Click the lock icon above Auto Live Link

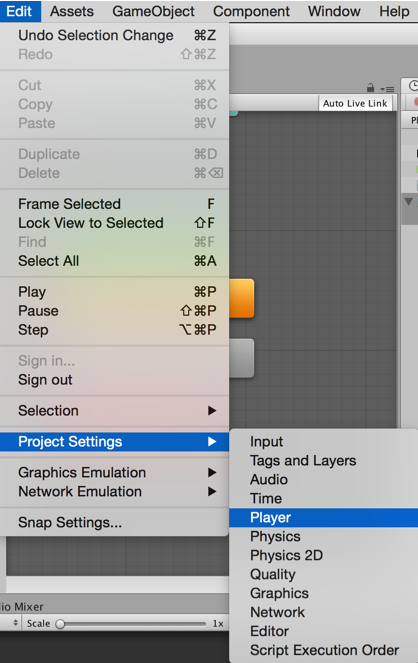tap(370, 88)
